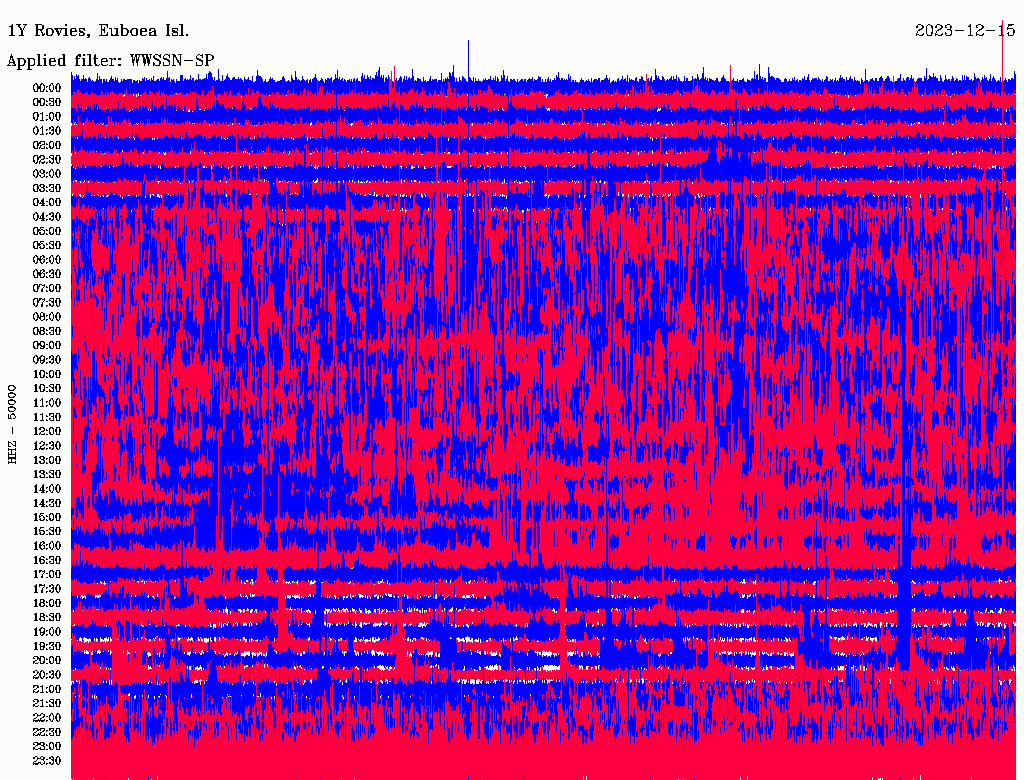Choose the 22:00 time row label
Screen dimensions: 1024x780
tap(47, 718)
